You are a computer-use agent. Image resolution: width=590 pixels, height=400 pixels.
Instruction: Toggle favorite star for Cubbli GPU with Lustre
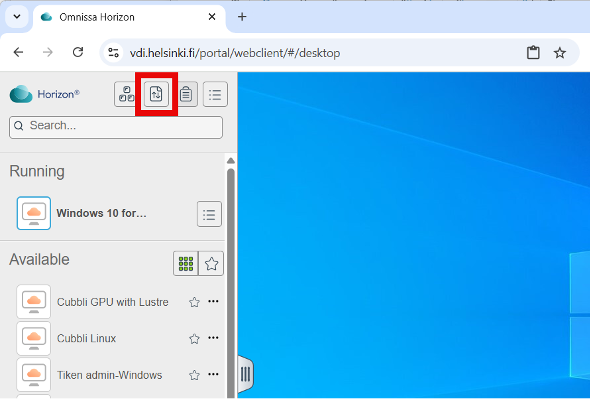[x=194, y=302]
